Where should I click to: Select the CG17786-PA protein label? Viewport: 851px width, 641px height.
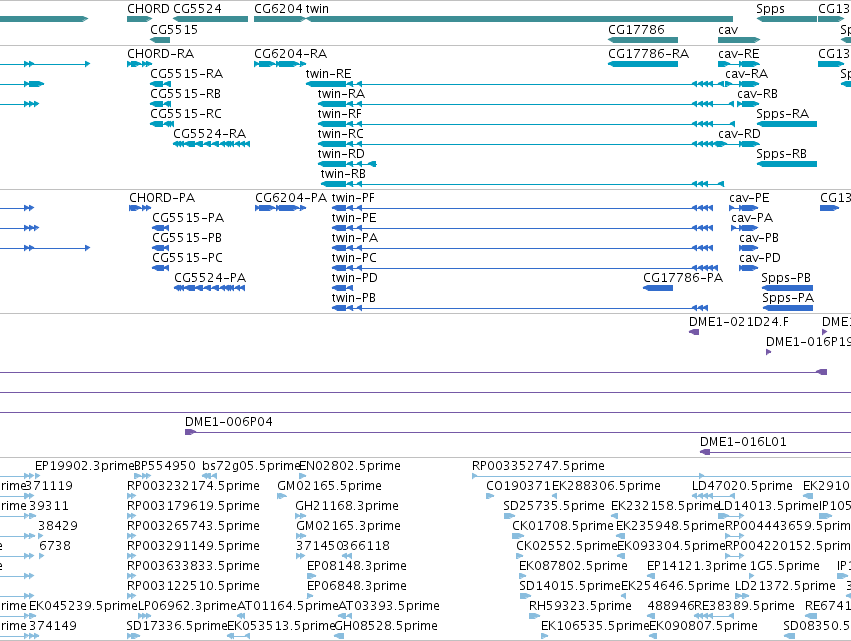[683, 278]
